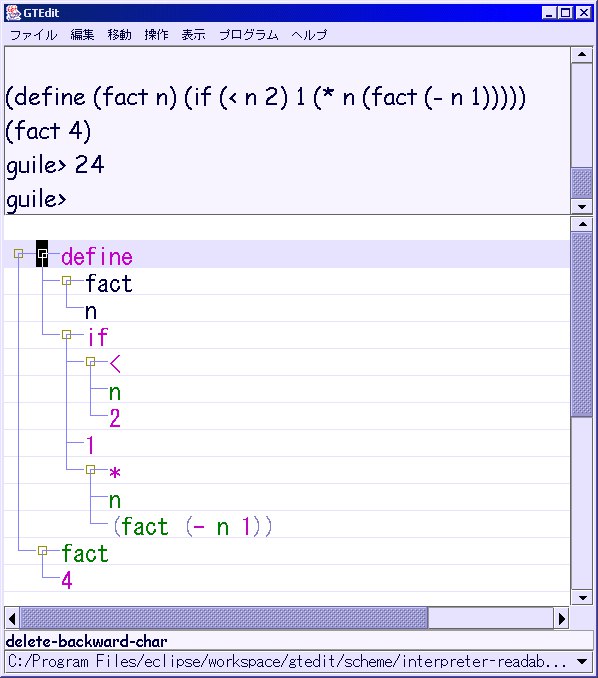Select the green n under <
Viewport: 598px width, 678px height.
(115, 392)
